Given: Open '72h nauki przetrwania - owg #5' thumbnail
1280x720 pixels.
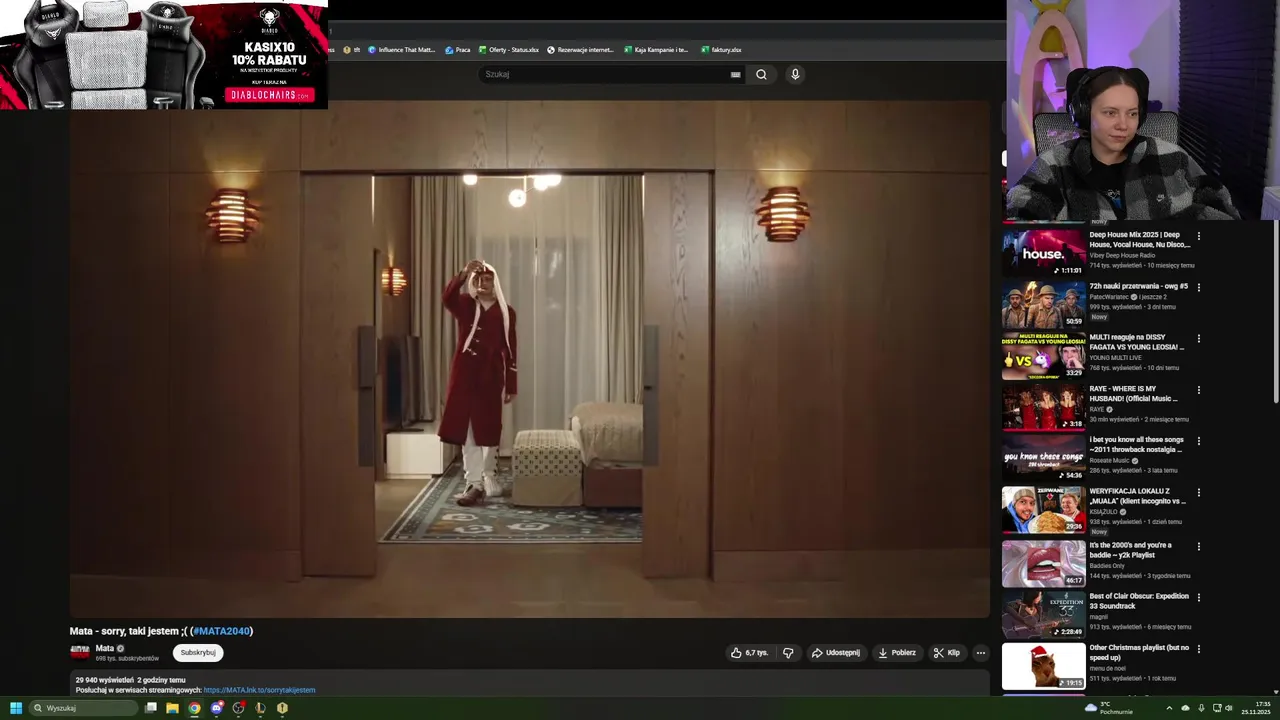Looking at the screenshot, I should [1043, 304].
